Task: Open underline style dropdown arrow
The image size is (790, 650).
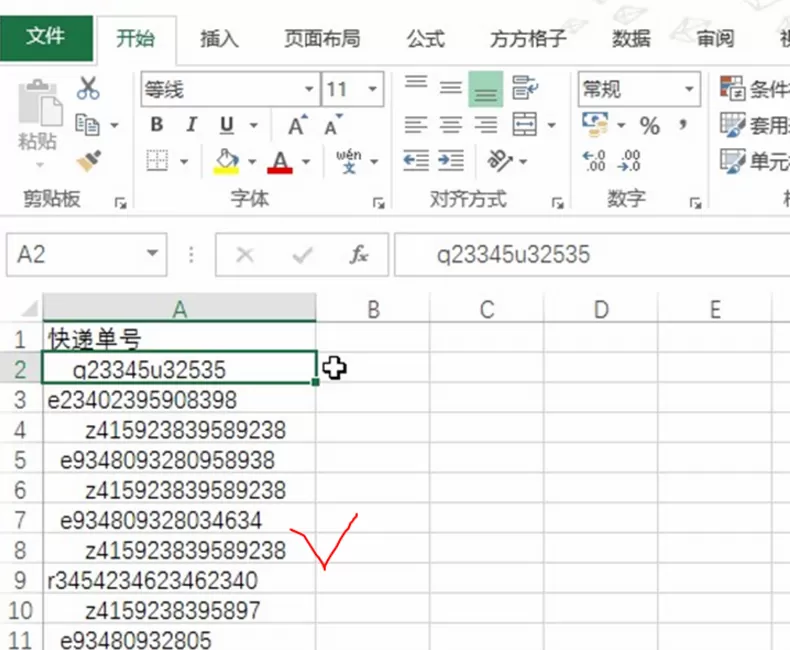Action: click(x=253, y=125)
